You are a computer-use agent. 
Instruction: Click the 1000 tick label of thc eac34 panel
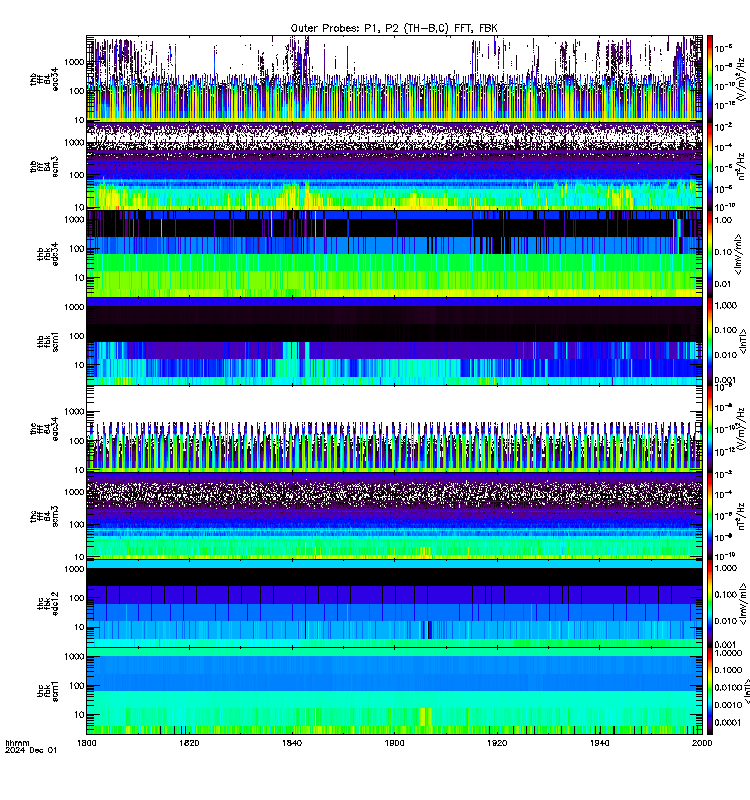coord(74,412)
